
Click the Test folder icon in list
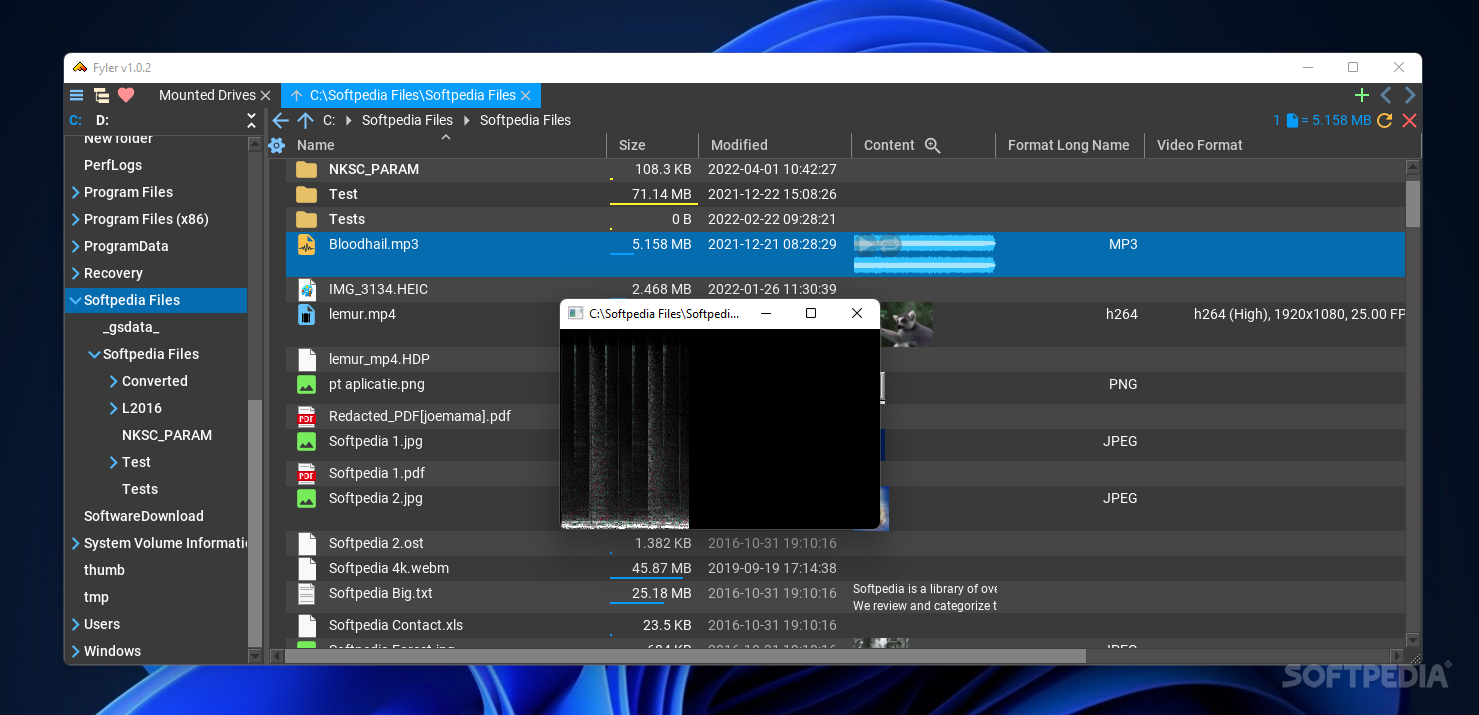[307, 194]
